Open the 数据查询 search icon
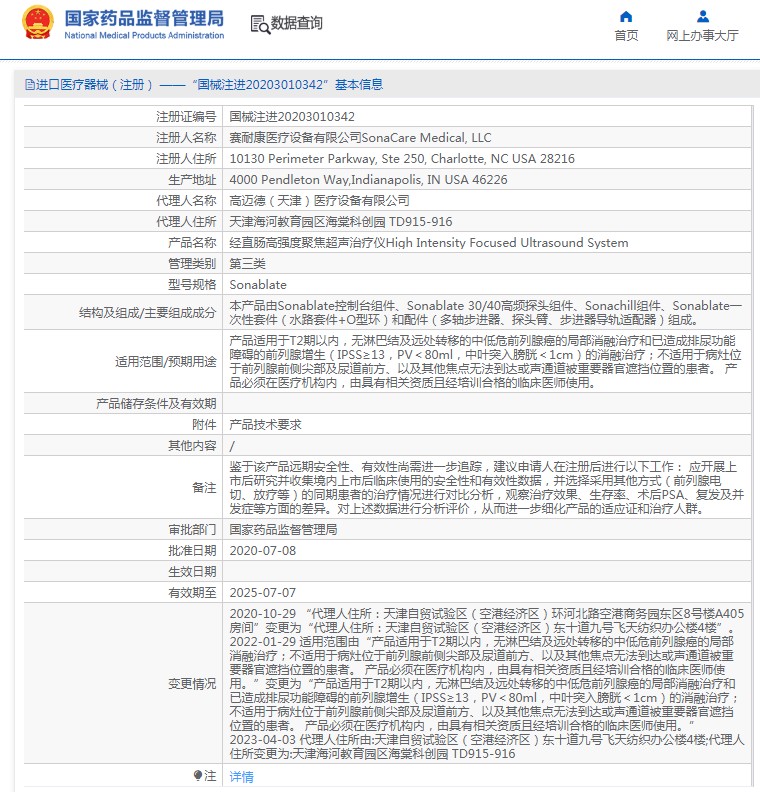Image resolution: width=760 pixels, height=792 pixels. (260, 24)
